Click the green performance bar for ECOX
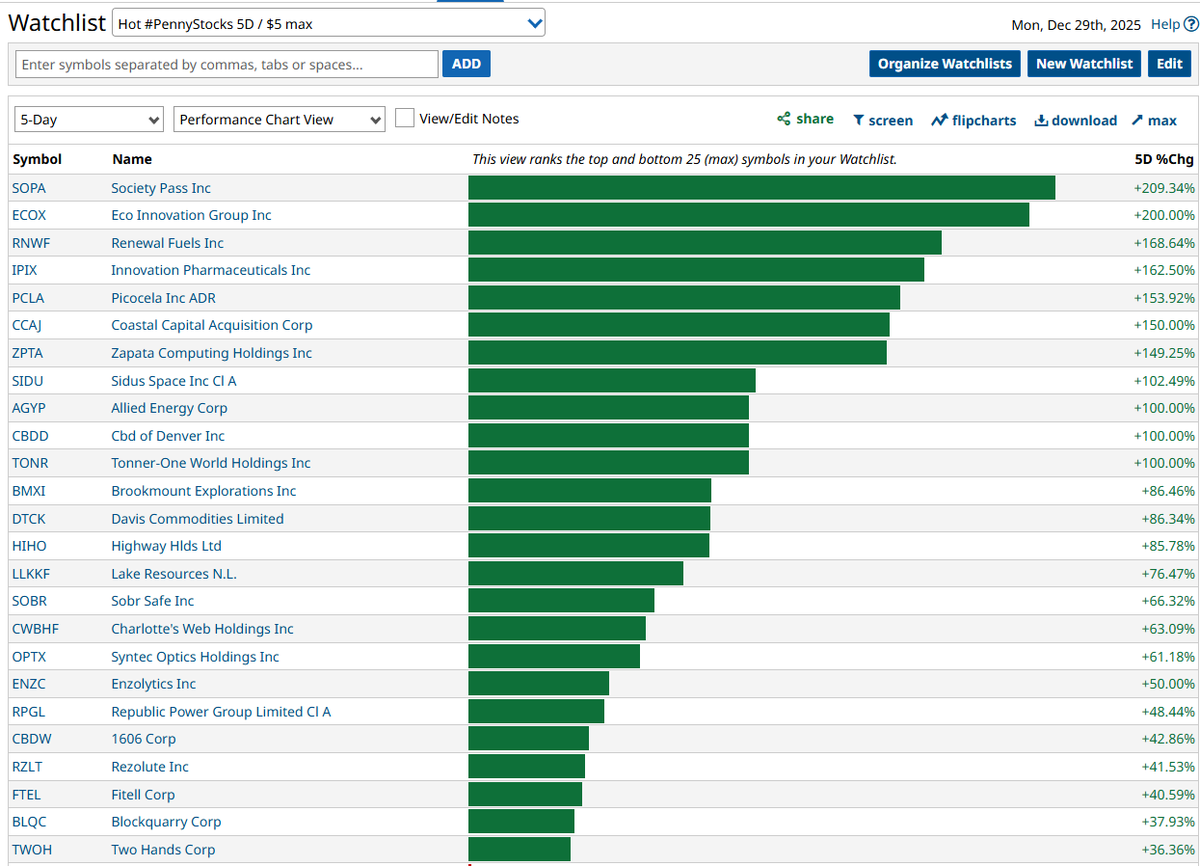Viewport: 1200px width, 866px height. 748,214
